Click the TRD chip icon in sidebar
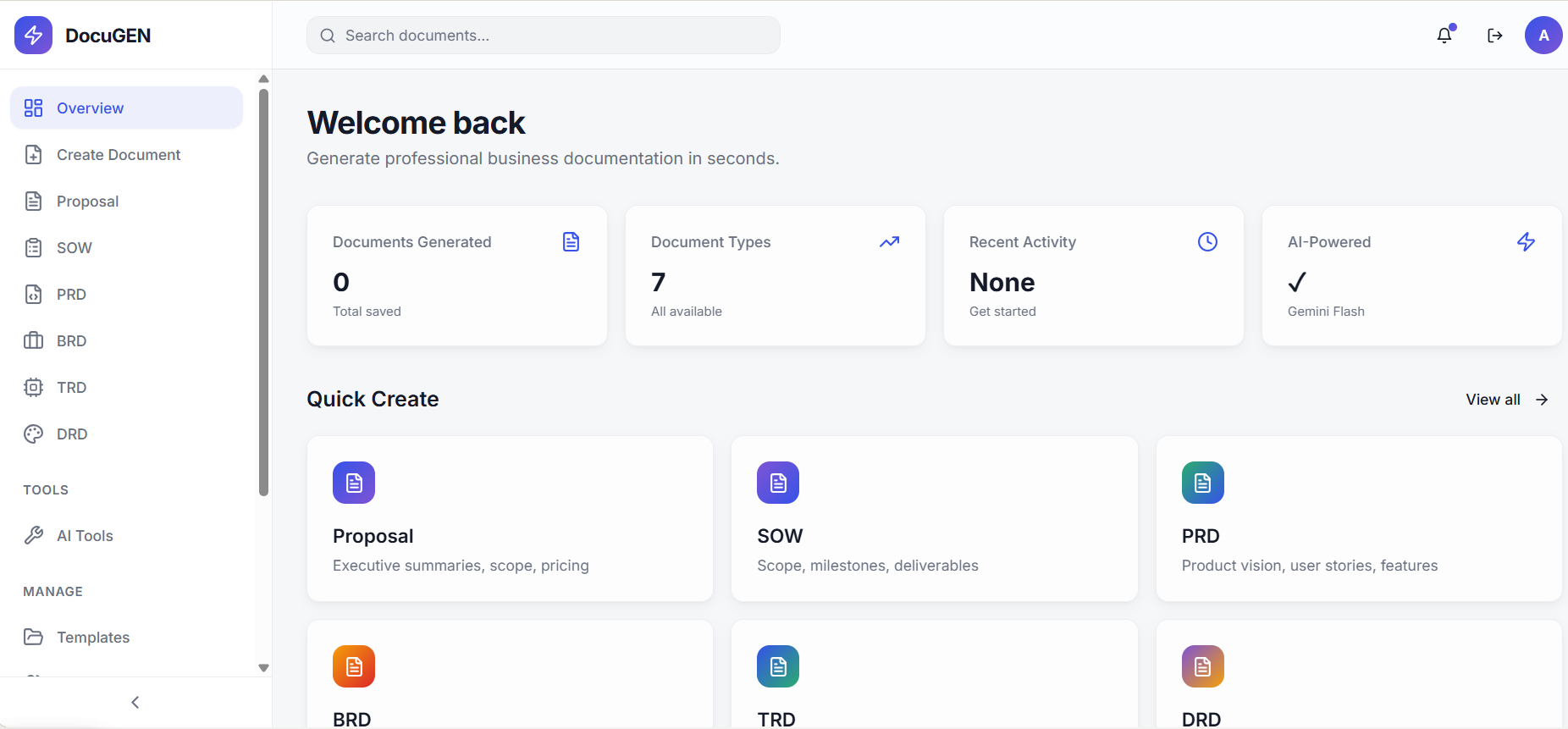This screenshot has height=729, width=1568. pyautogui.click(x=33, y=387)
